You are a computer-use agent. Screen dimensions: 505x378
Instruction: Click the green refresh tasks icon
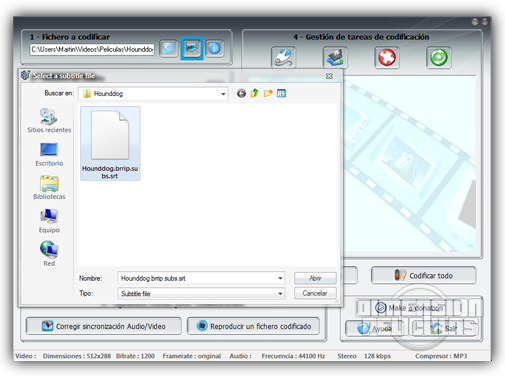tap(438, 57)
